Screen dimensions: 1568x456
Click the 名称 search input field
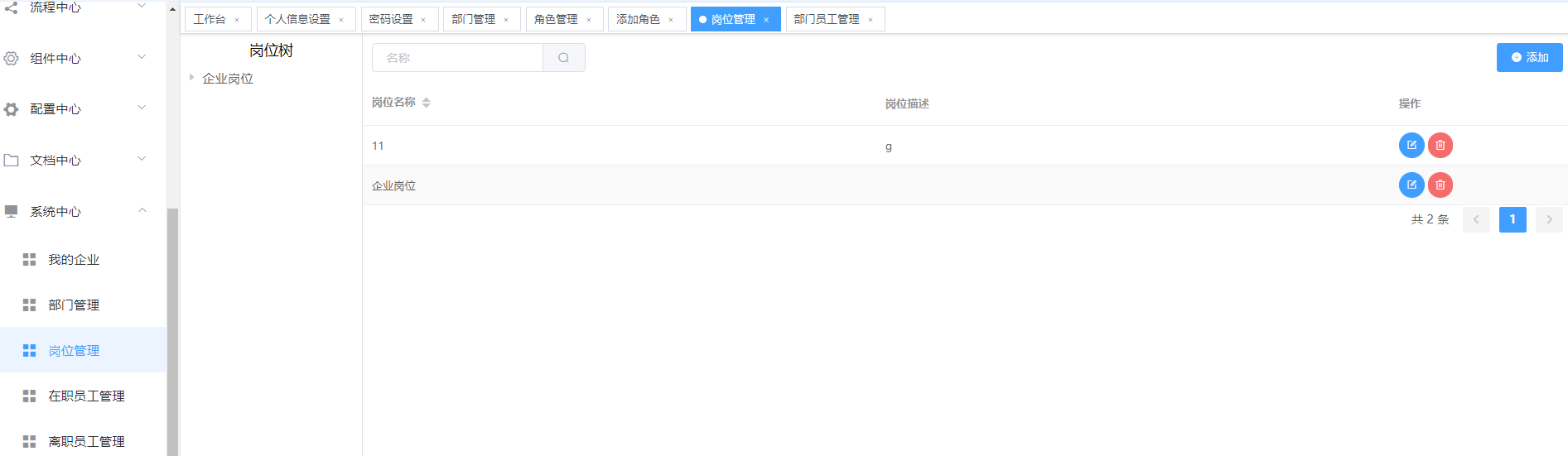click(x=457, y=58)
